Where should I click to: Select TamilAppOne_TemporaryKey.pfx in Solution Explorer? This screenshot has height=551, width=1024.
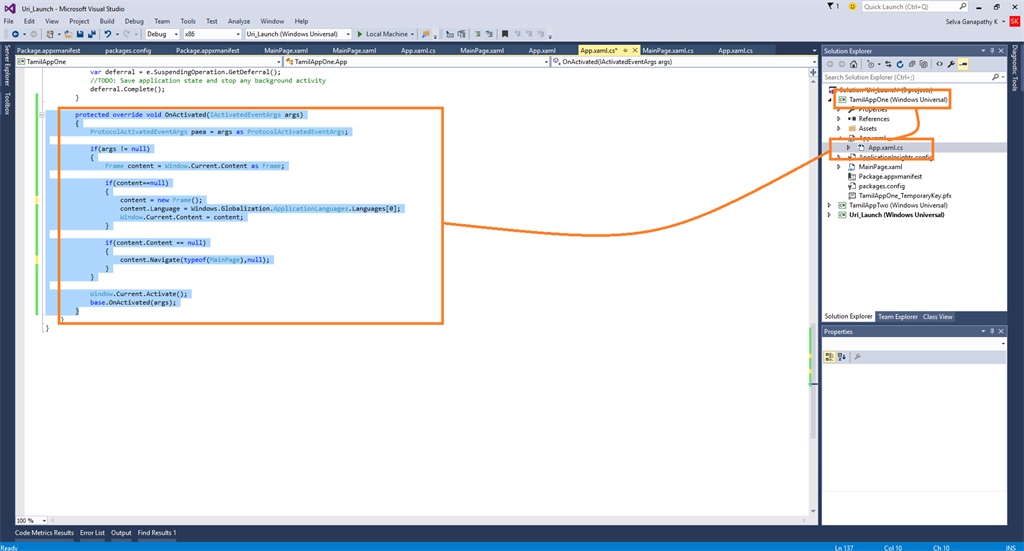(x=904, y=196)
